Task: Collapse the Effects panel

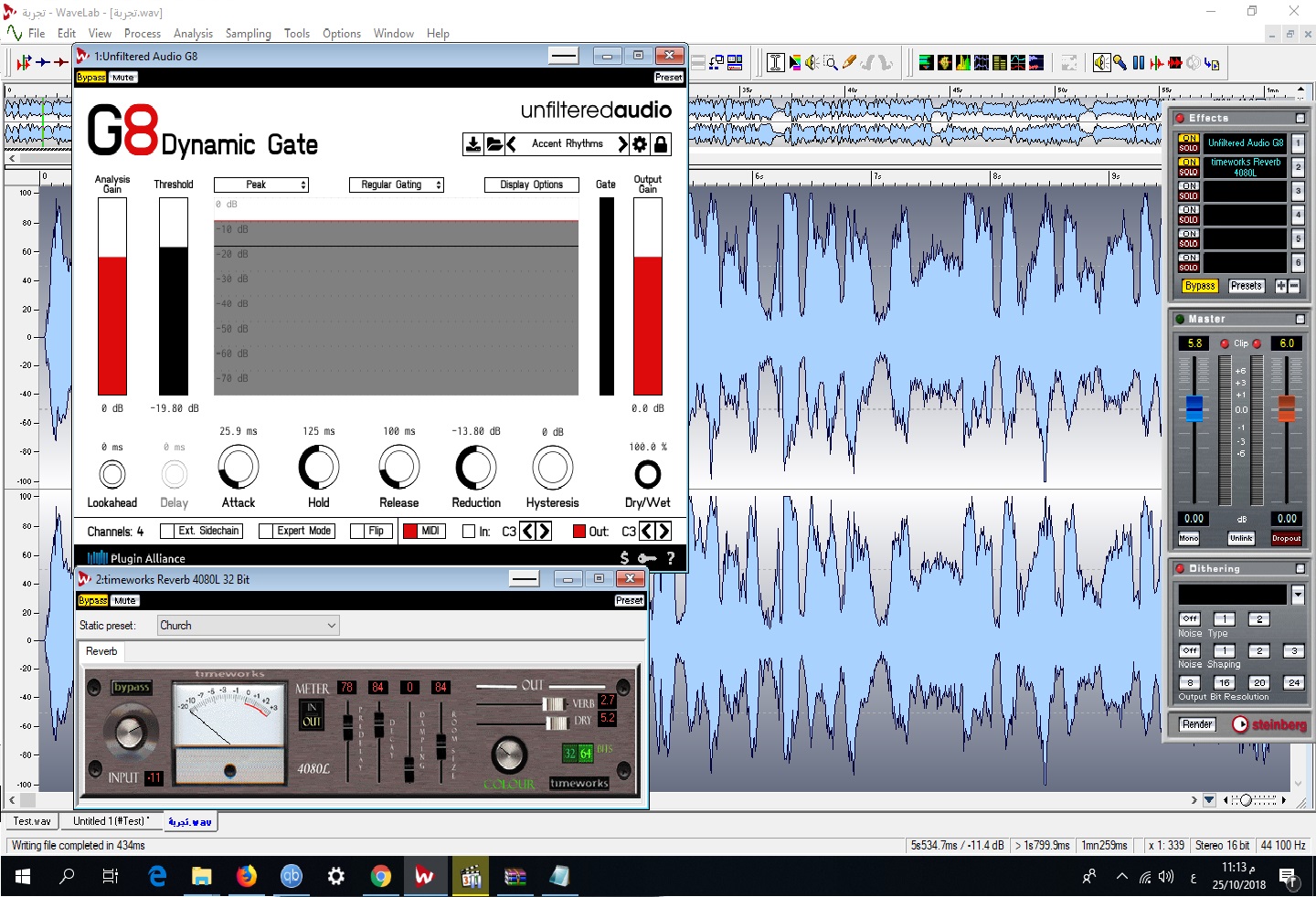Action: tap(1300, 118)
